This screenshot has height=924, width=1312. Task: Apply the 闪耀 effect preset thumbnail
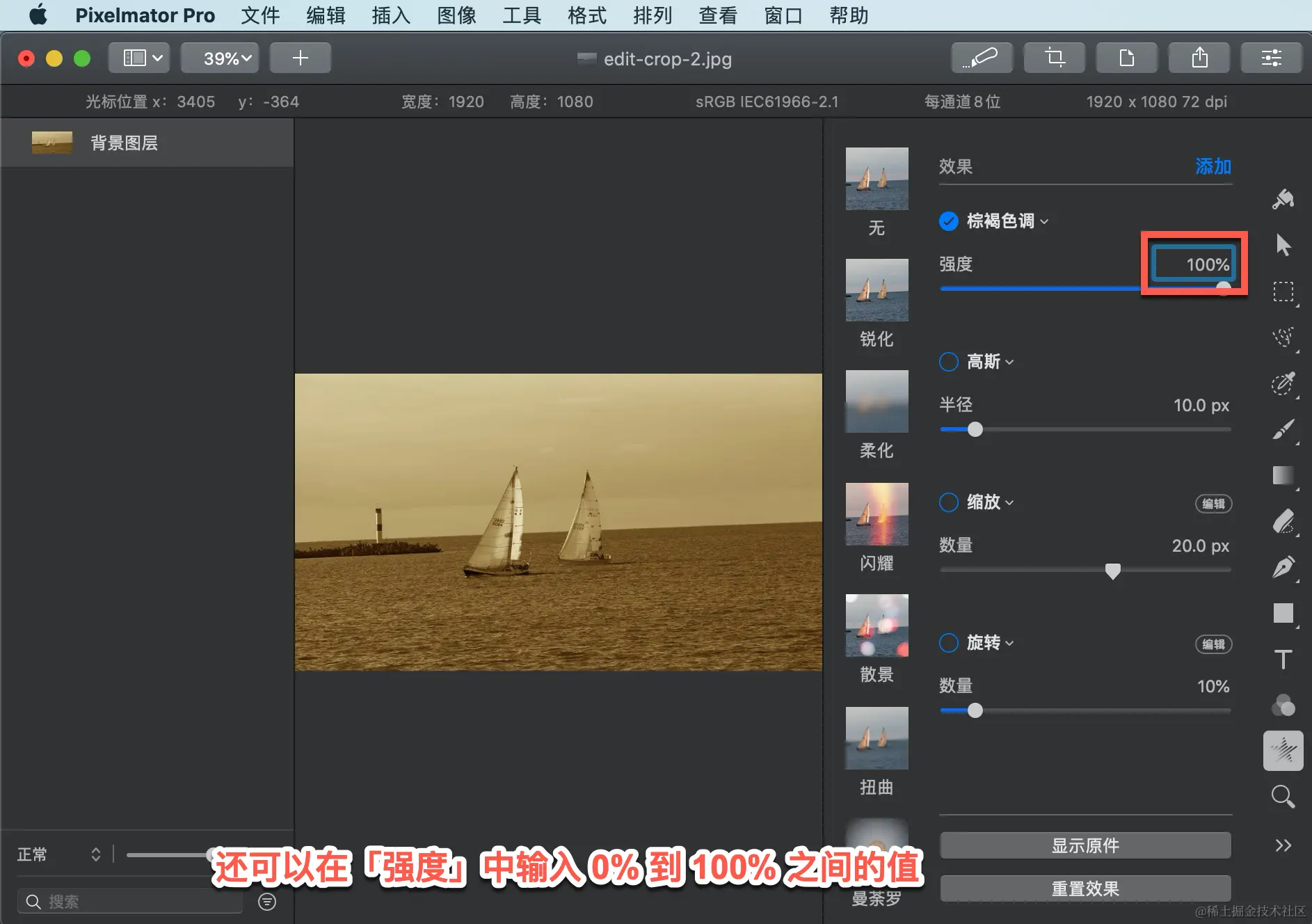[x=877, y=514]
